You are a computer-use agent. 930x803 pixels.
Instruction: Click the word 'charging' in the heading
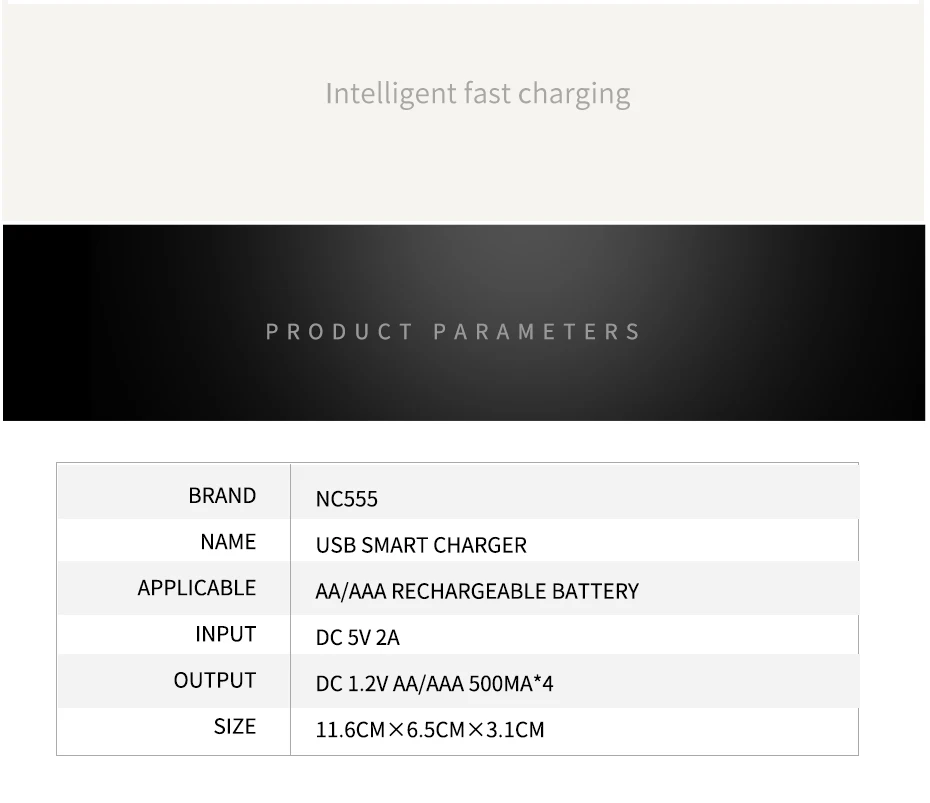pyautogui.click(x=574, y=95)
